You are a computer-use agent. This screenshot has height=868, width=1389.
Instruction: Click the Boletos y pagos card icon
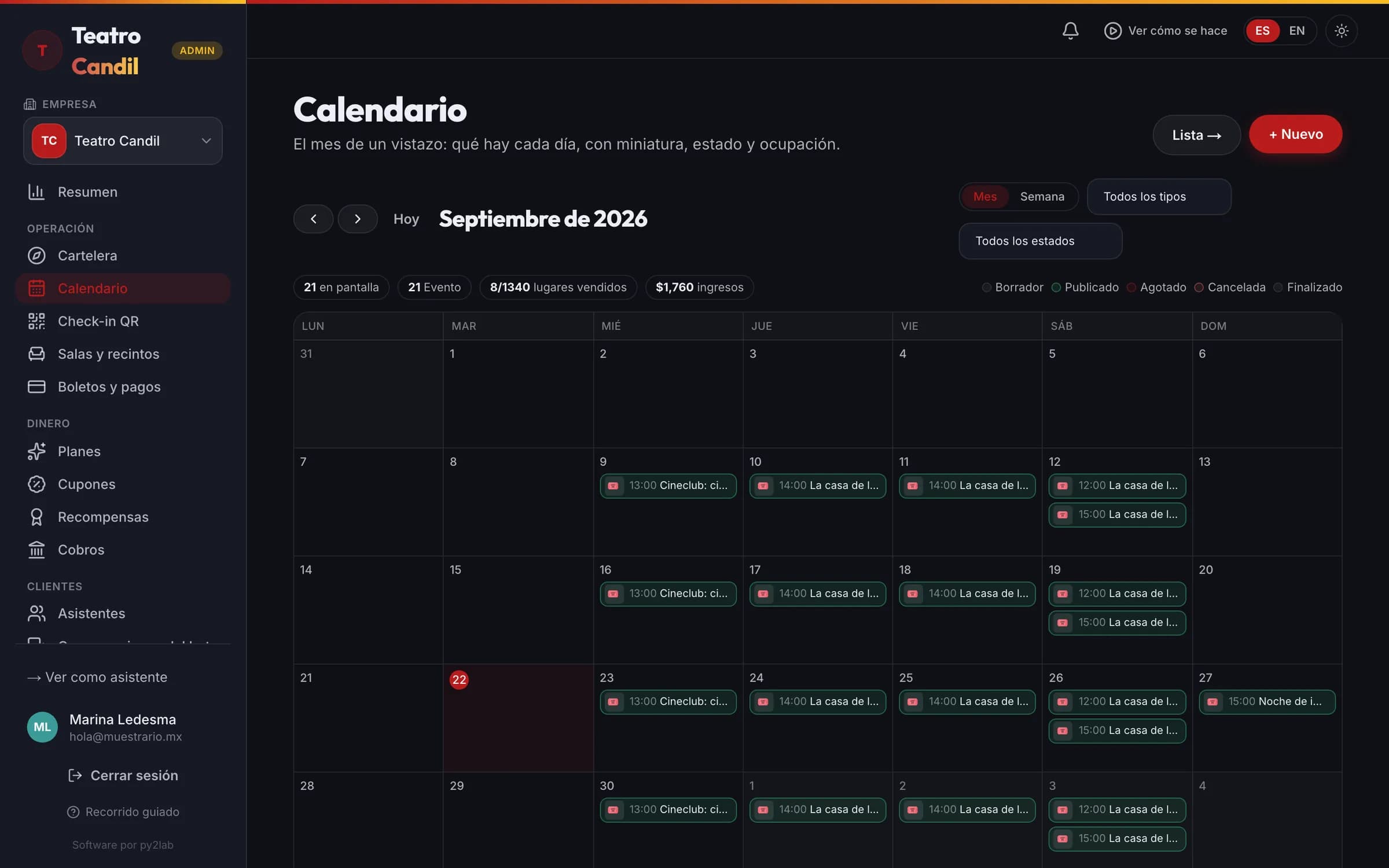(x=36, y=387)
